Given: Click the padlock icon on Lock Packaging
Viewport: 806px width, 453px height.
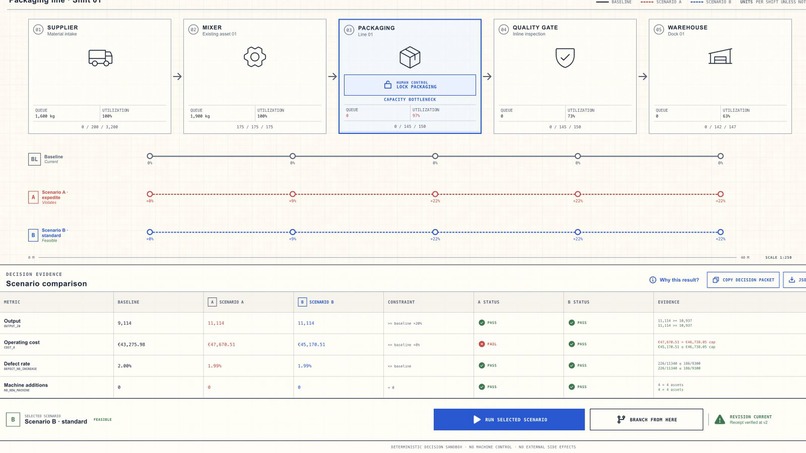Looking at the screenshot, I should click(388, 85).
